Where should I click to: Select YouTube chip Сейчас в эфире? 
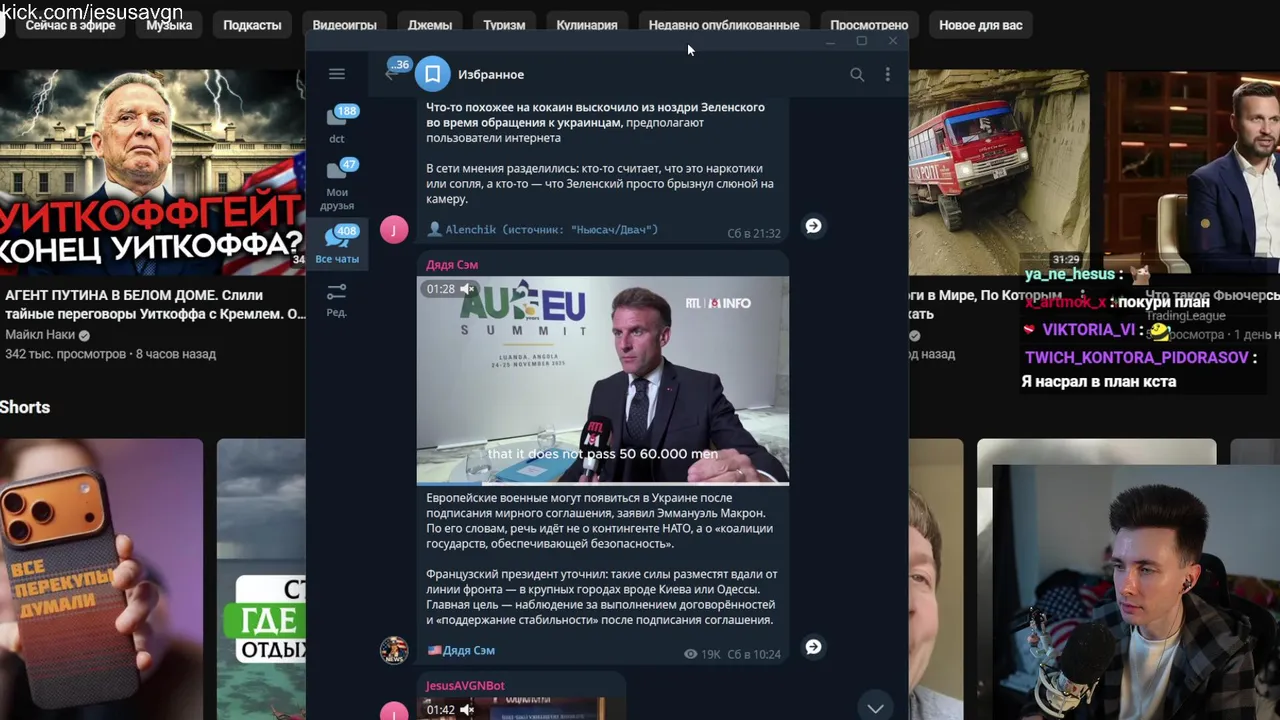70,25
